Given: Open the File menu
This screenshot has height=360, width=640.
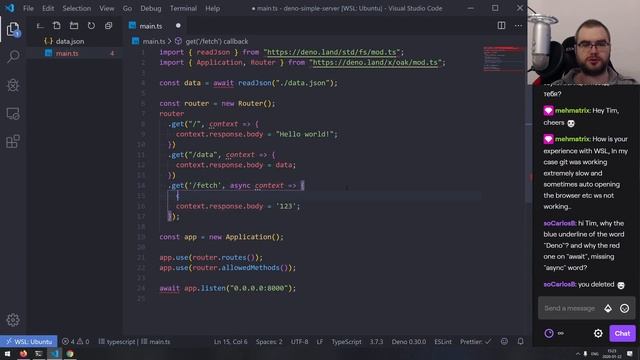Looking at the screenshot, I should 28,8.
